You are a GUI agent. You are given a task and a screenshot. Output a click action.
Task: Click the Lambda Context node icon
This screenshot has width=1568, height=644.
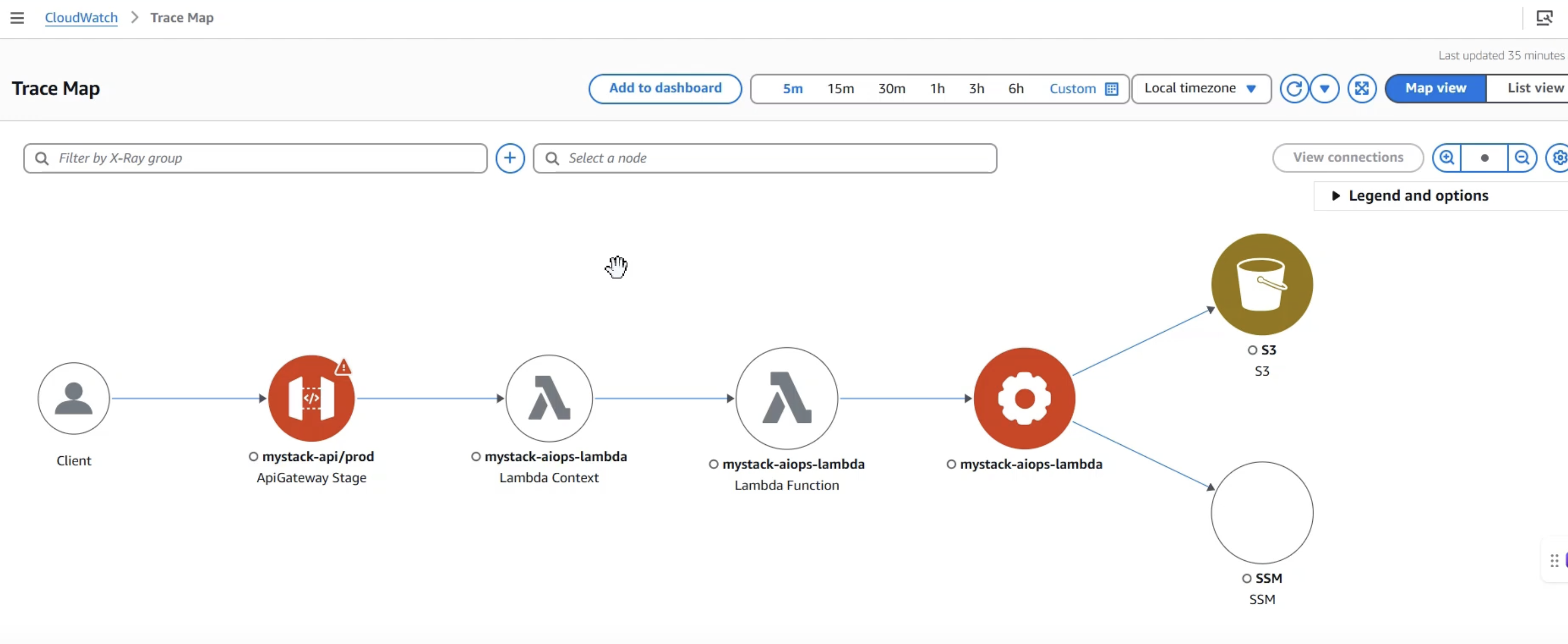[549, 398]
